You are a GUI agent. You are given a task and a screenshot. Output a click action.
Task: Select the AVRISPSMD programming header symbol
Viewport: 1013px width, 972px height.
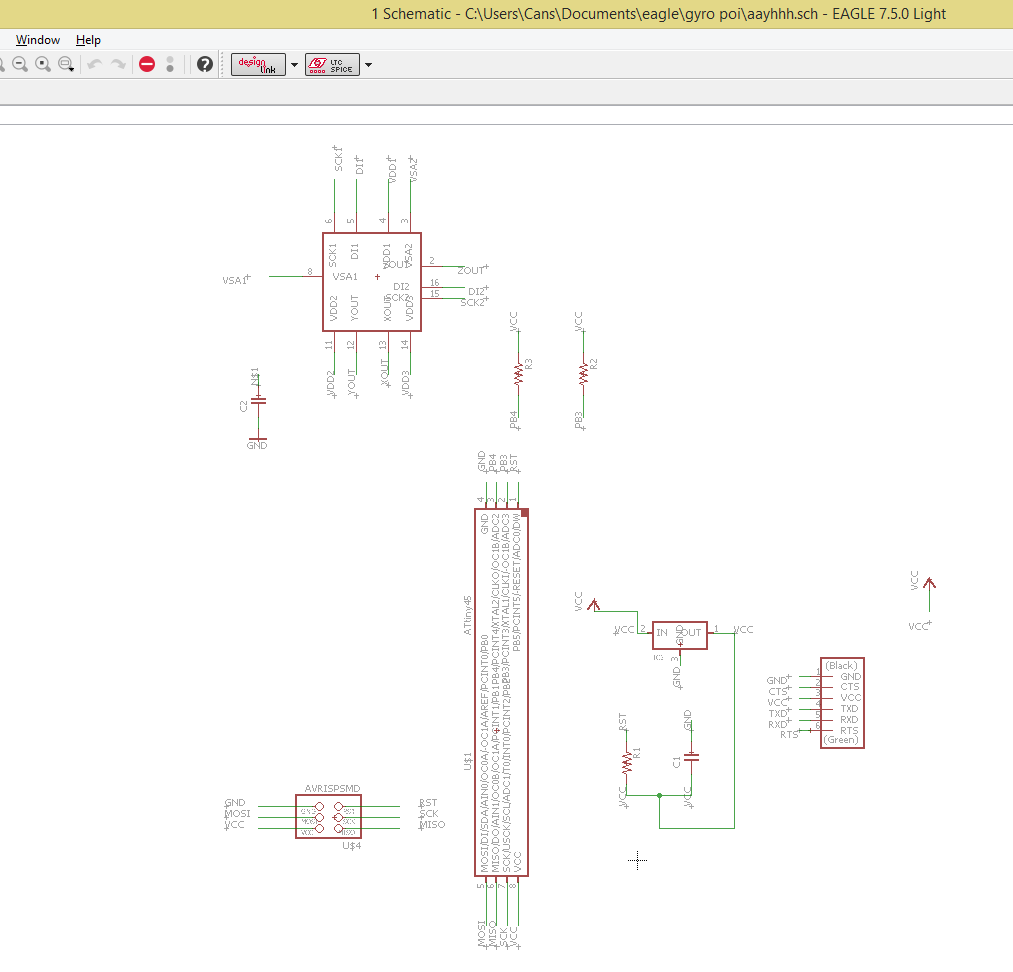328,816
